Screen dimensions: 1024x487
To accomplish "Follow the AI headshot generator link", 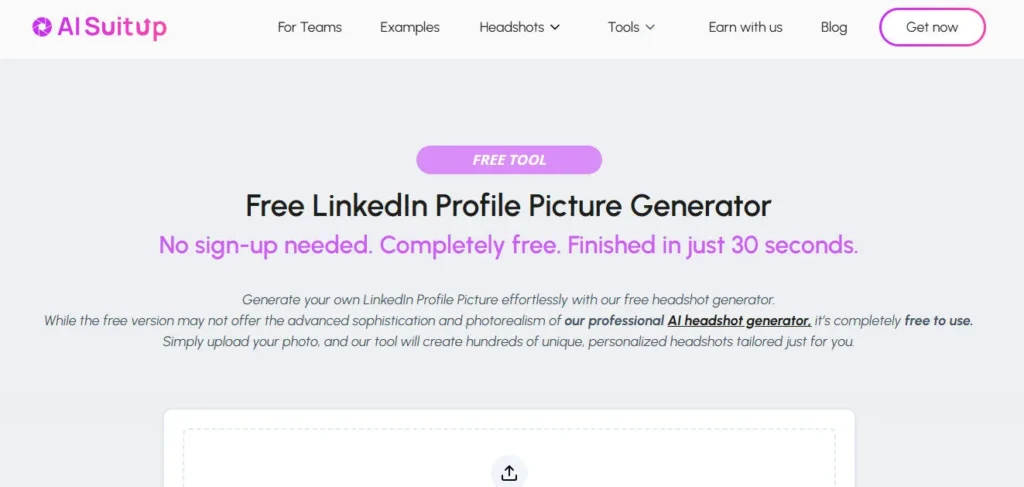I will click(739, 321).
